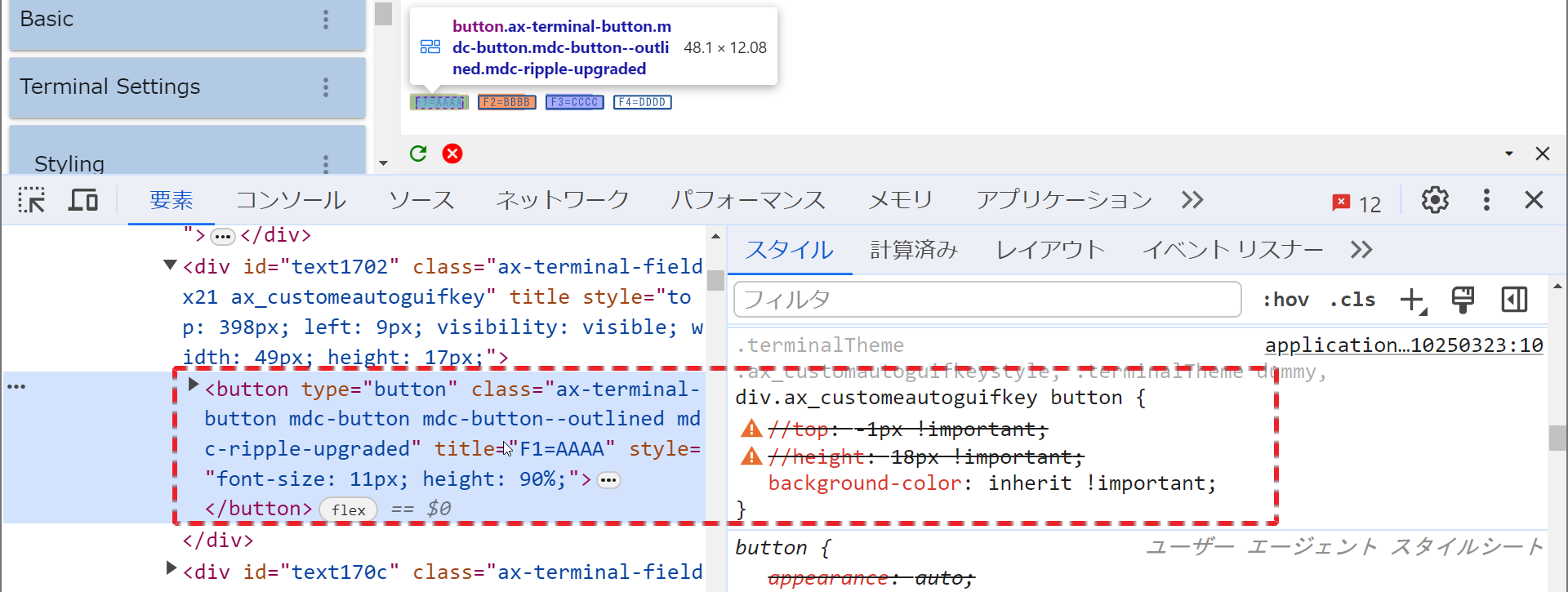The height and width of the screenshot is (592, 1568).
Task: Toggle the :hov element state panel
Action: coord(1285,300)
